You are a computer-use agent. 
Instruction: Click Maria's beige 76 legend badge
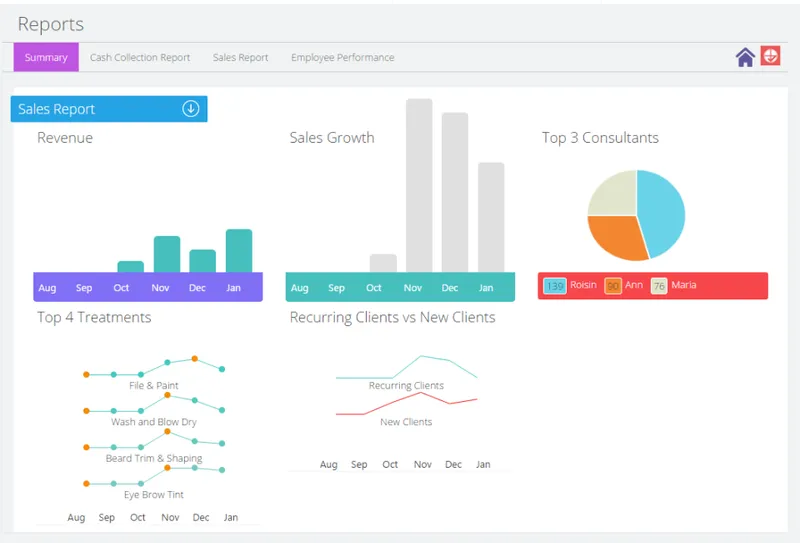(659, 286)
